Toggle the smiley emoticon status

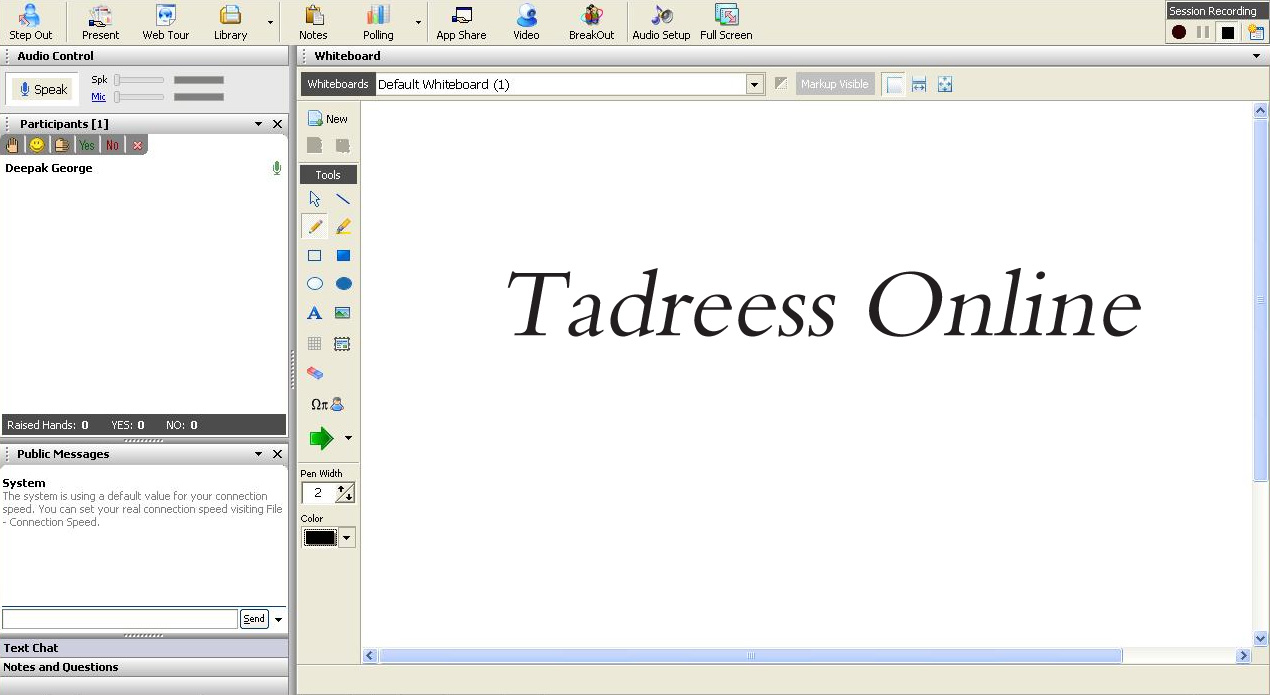(x=37, y=145)
